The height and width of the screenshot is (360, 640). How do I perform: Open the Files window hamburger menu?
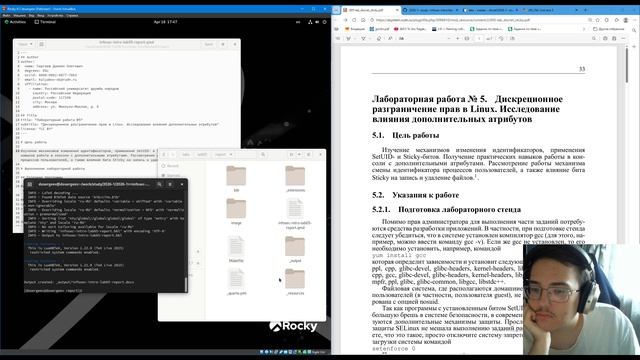[309, 155]
